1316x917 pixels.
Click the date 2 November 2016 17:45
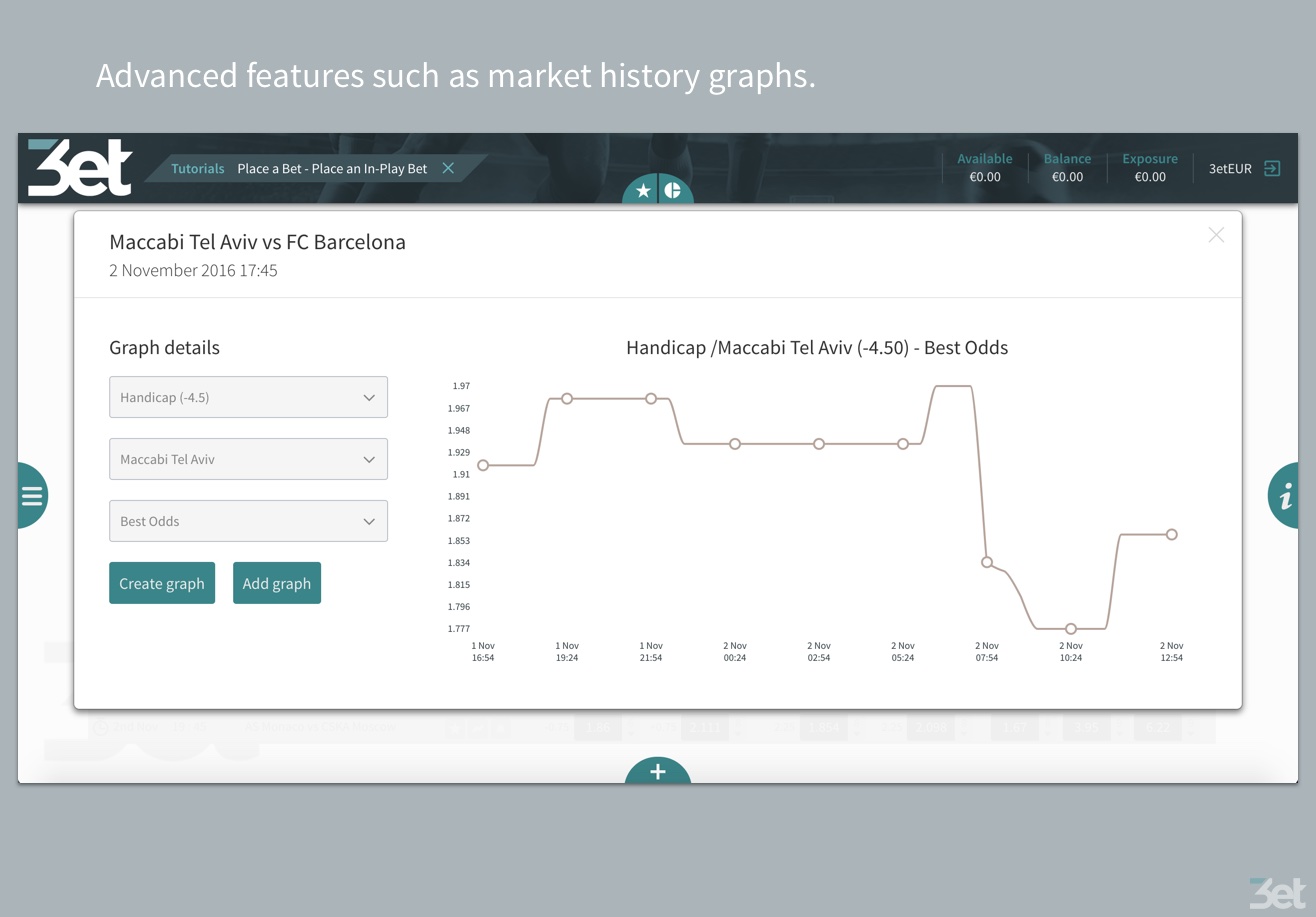(x=193, y=270)
